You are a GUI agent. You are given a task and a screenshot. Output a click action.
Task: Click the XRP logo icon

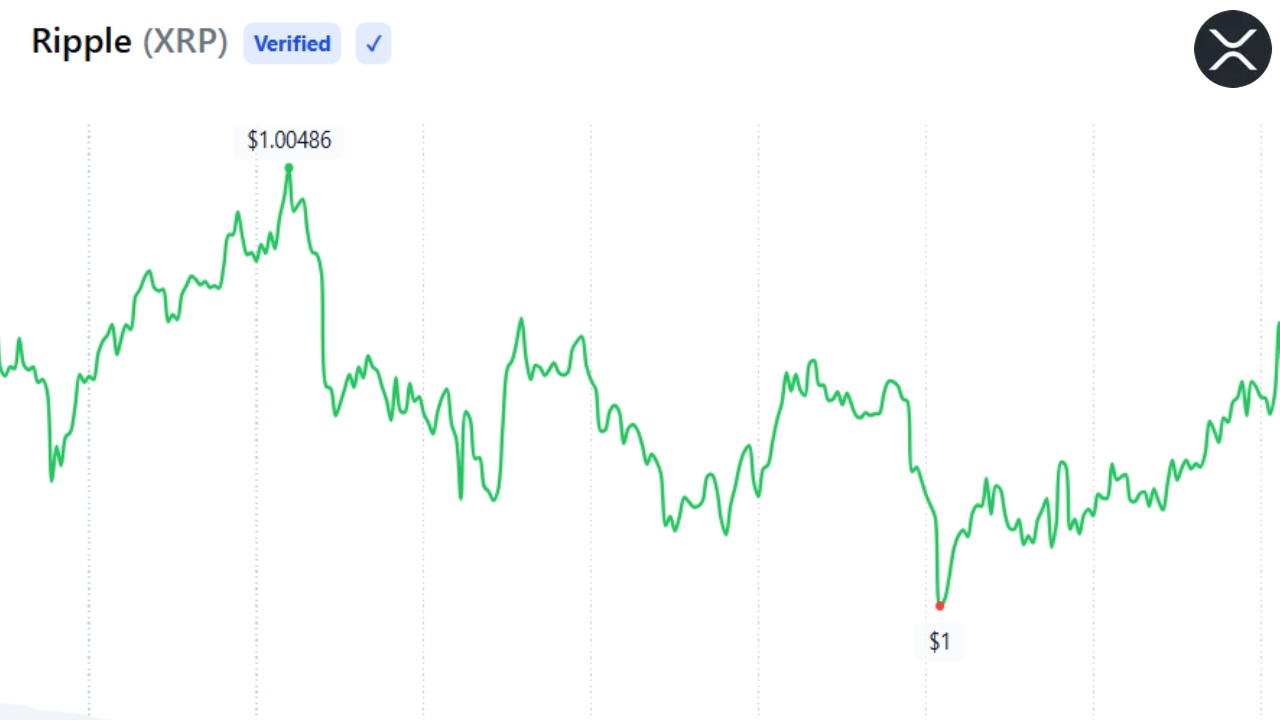pyautogui.click(x=1232, y=49)
